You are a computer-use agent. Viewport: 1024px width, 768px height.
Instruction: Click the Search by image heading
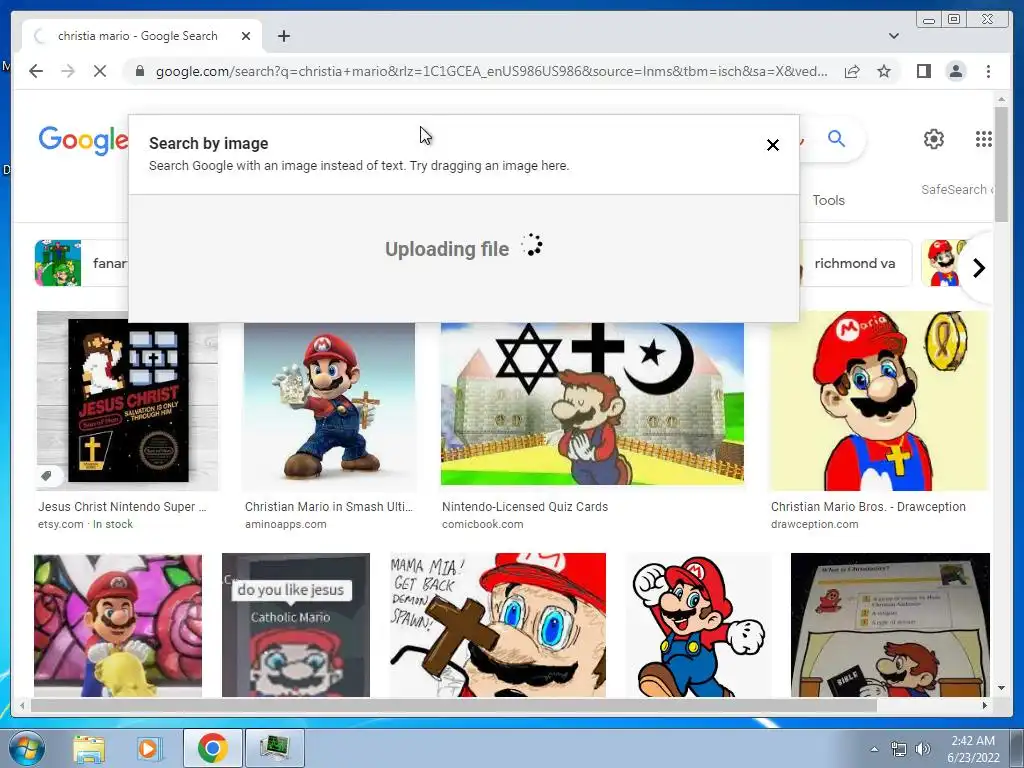[208, 144]
